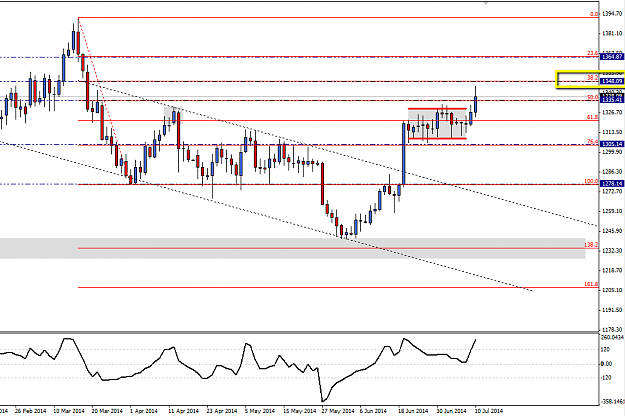
Task: Click the 100.0 Fibonacci level label
Action: 591,181
